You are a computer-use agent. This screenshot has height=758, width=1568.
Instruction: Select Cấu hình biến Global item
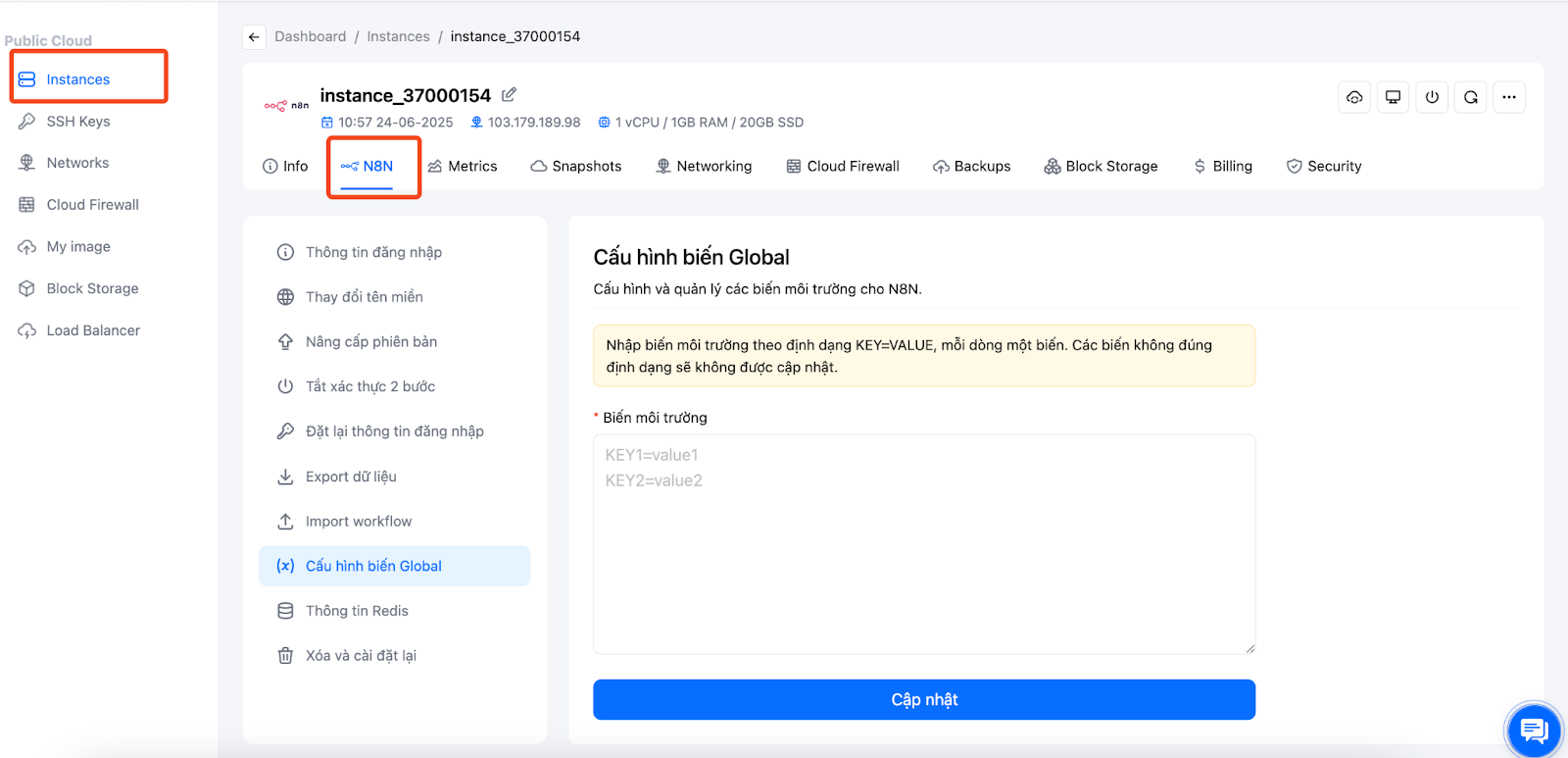(394, 566)
